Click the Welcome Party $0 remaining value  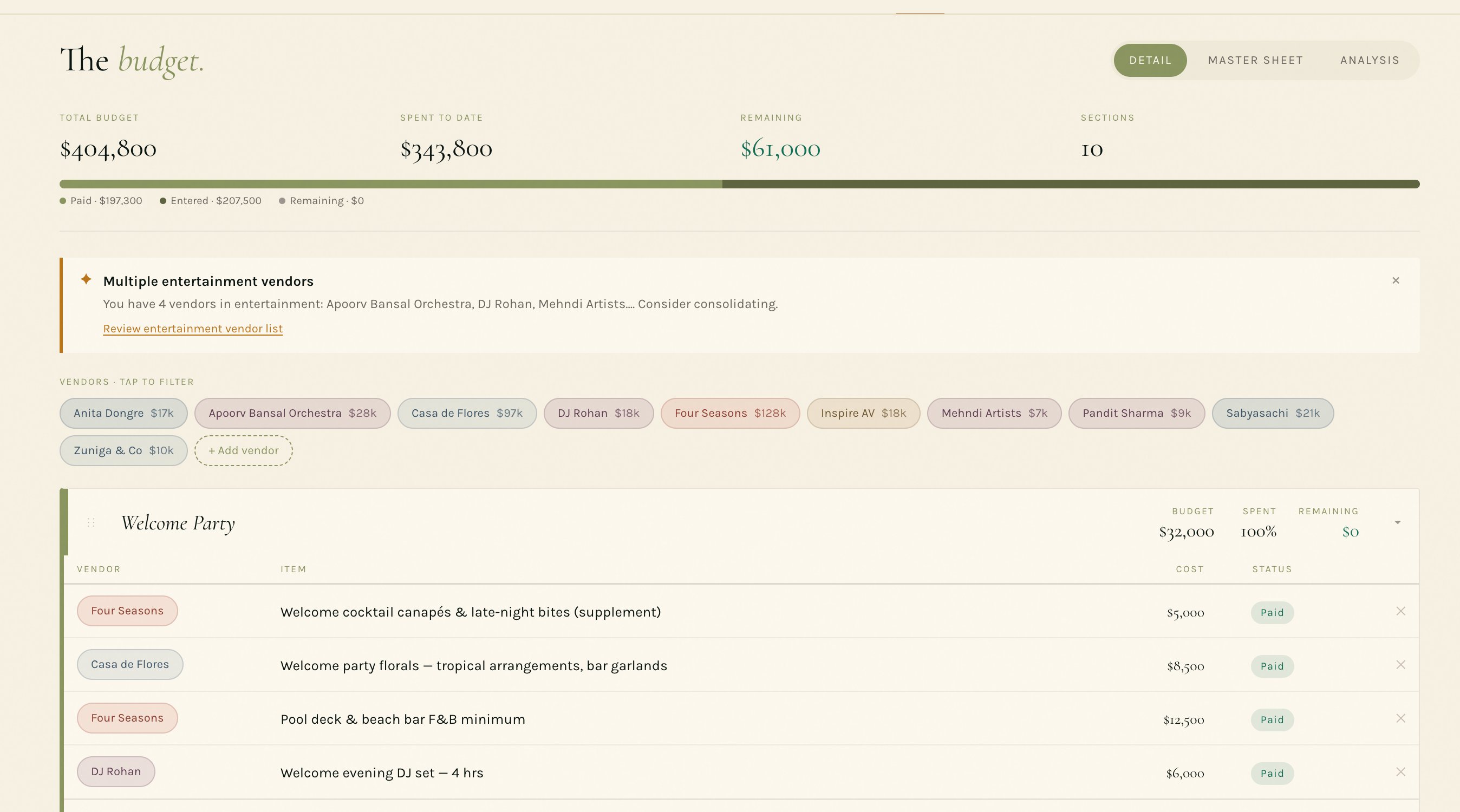(1350, 532)
